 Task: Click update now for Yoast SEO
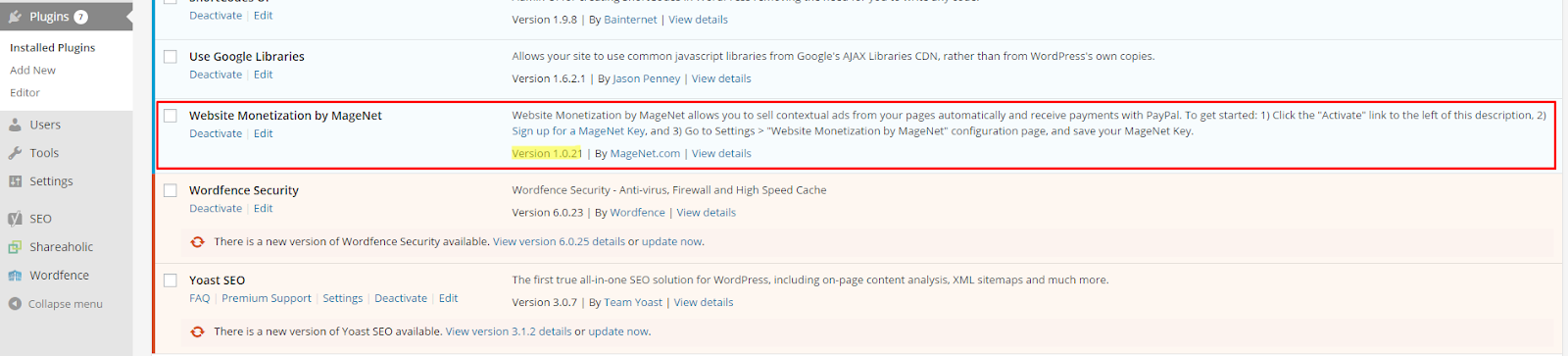618,331
